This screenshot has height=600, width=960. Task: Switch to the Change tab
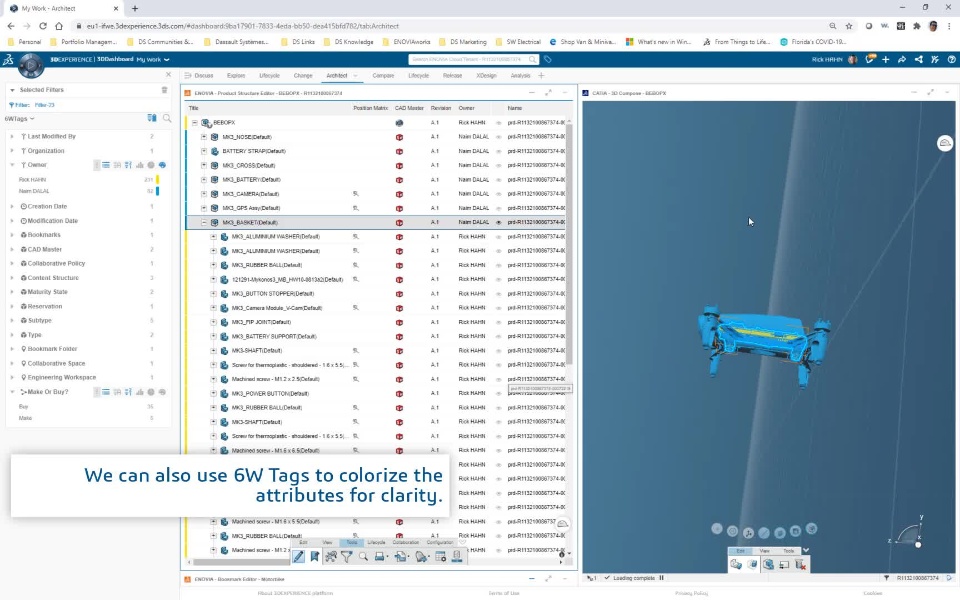point(303,76)
